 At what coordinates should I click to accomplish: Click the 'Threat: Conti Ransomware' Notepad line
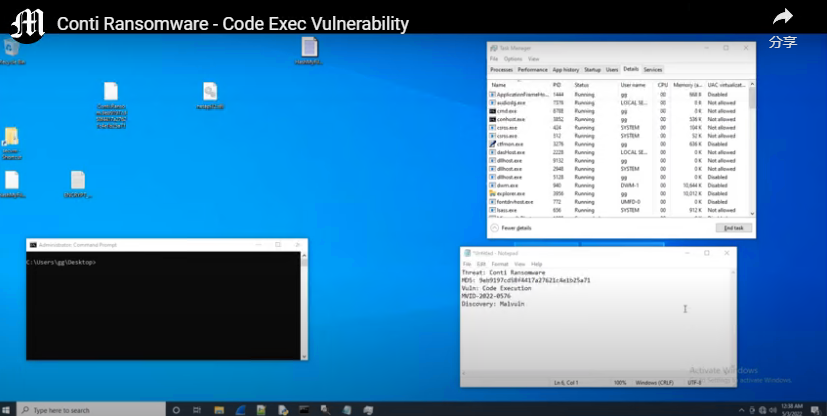503,273
